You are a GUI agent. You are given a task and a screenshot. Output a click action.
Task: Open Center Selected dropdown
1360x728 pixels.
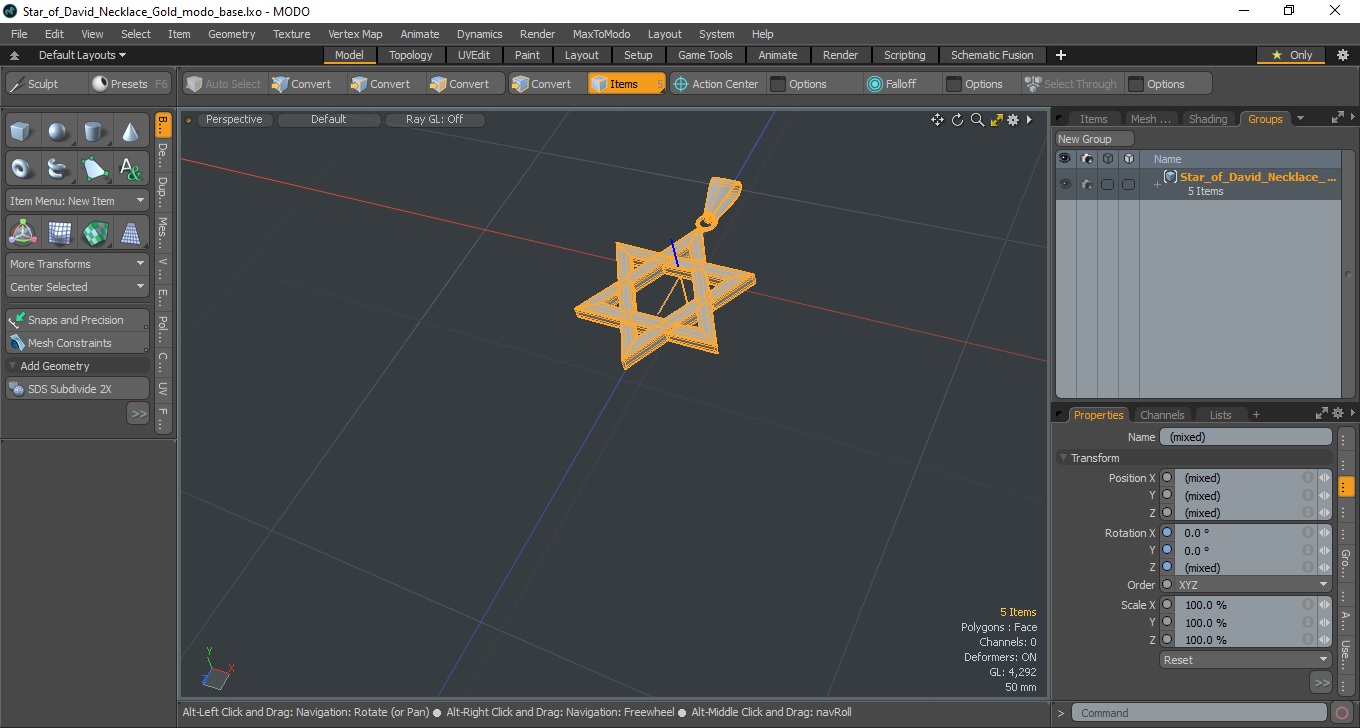pos(77,287)
